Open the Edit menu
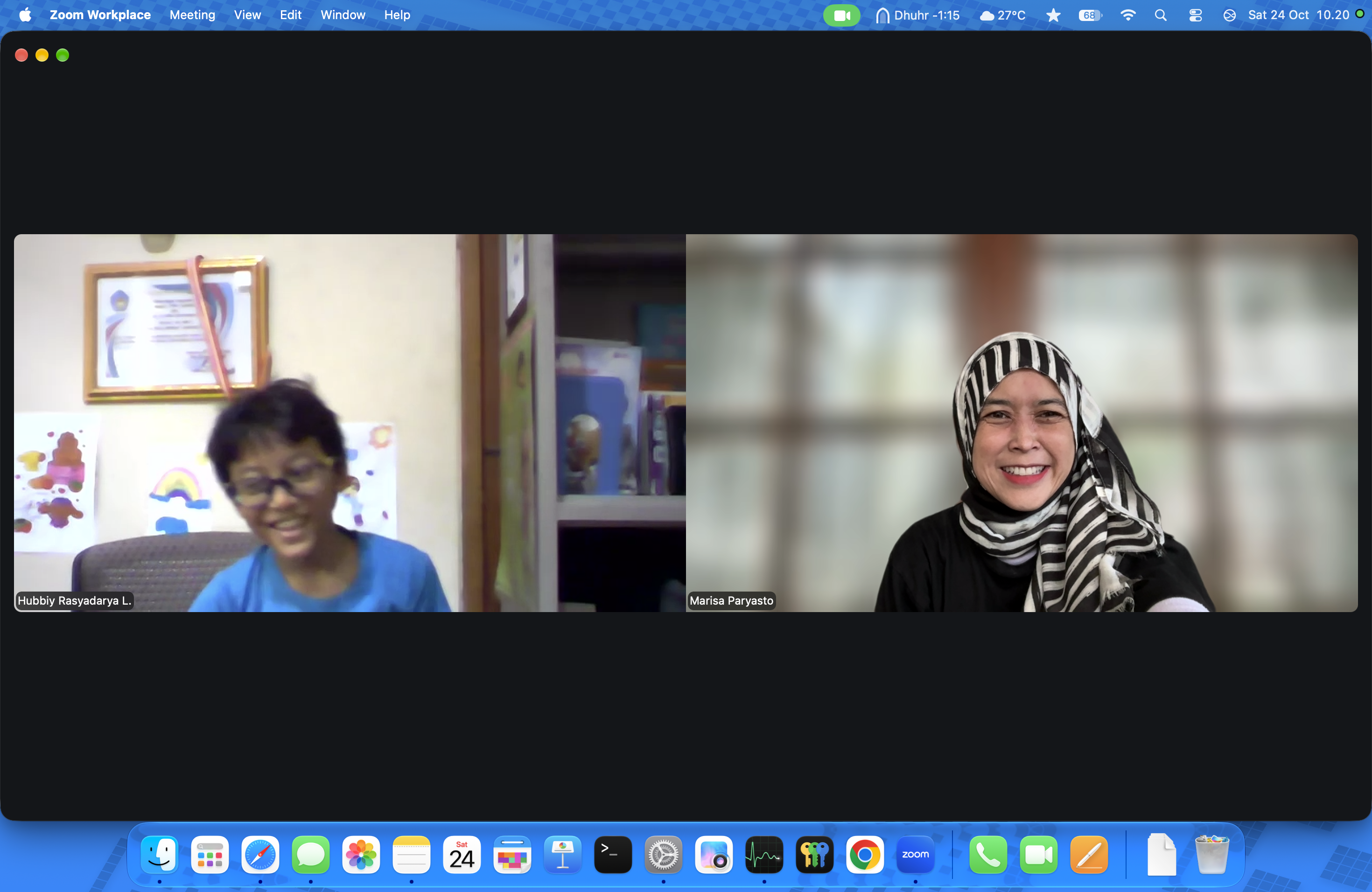This screenshot has height=892, width=1372. pyautogui.click(x=291, y=15)
